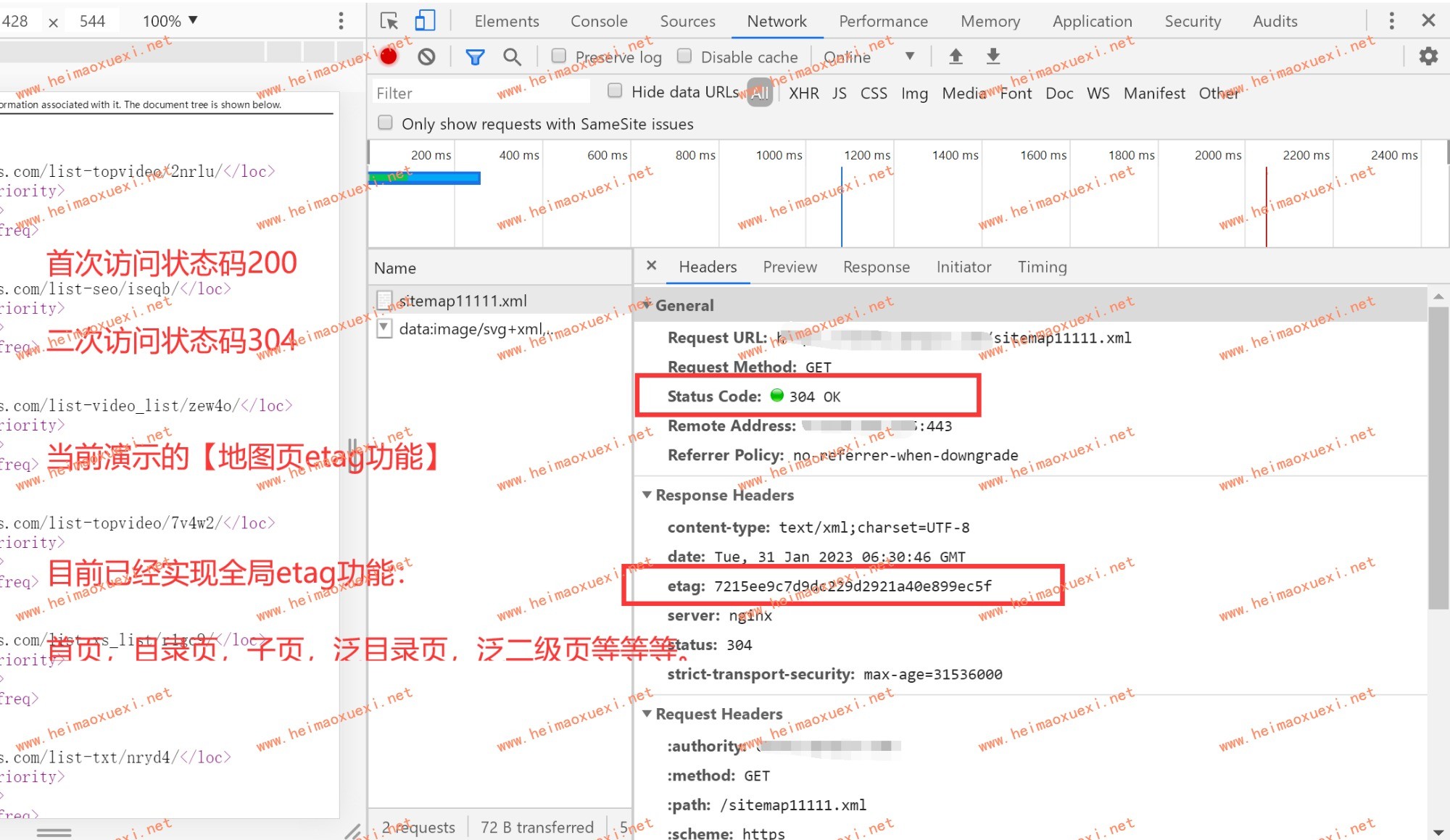Toggle the filter funnel icon
Image resolution: width=1450 pixels, height=840 pixels.
click(475, 57)
